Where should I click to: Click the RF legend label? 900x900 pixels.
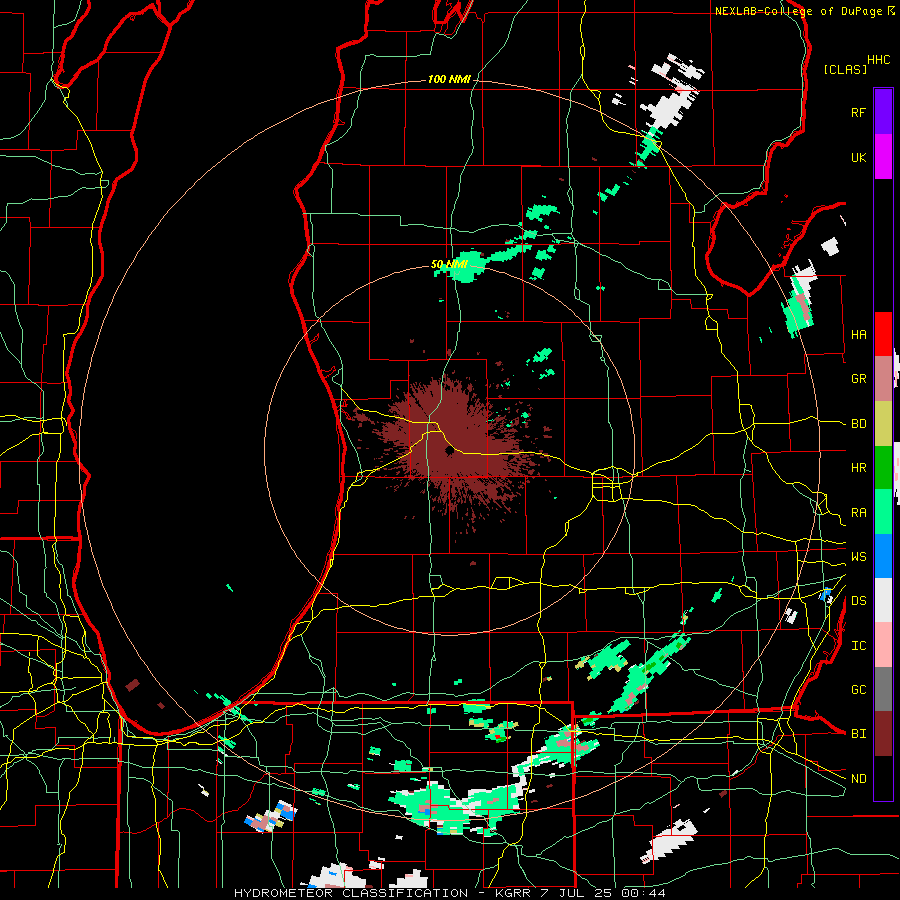[859, 112]
